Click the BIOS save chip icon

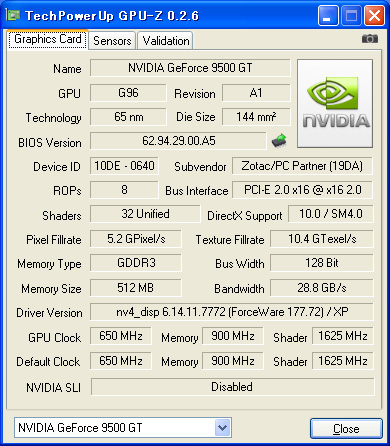pos(279,140)
